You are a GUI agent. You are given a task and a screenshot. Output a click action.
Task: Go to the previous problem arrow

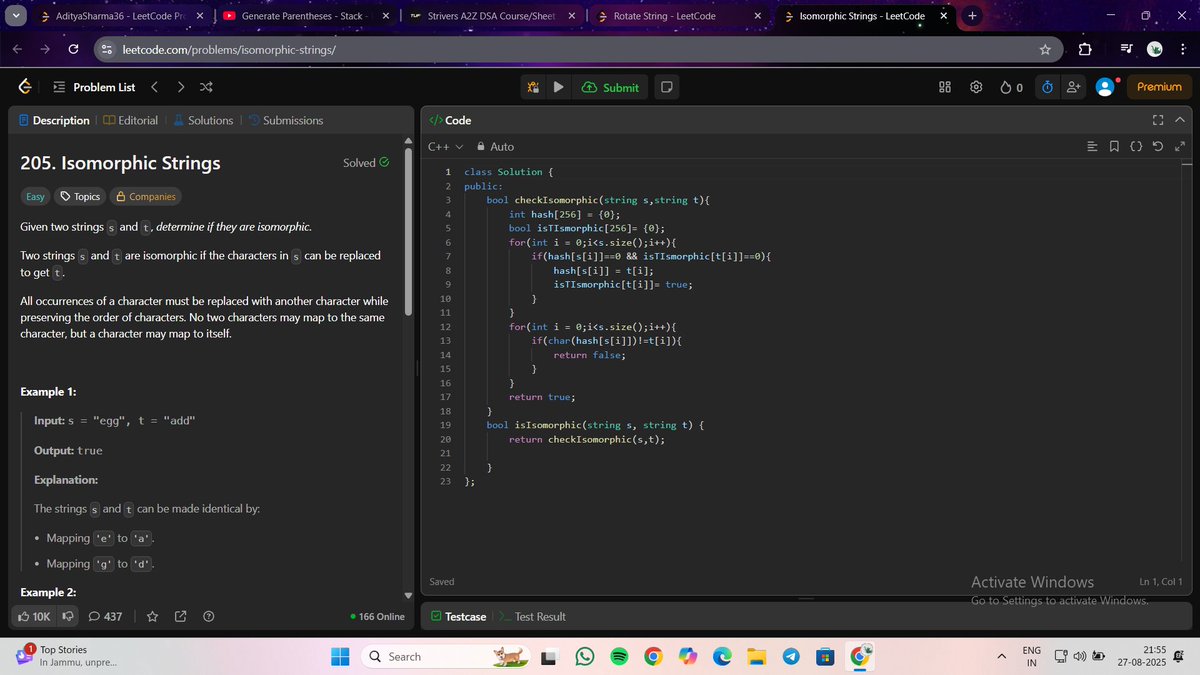[x=155, y=87]
